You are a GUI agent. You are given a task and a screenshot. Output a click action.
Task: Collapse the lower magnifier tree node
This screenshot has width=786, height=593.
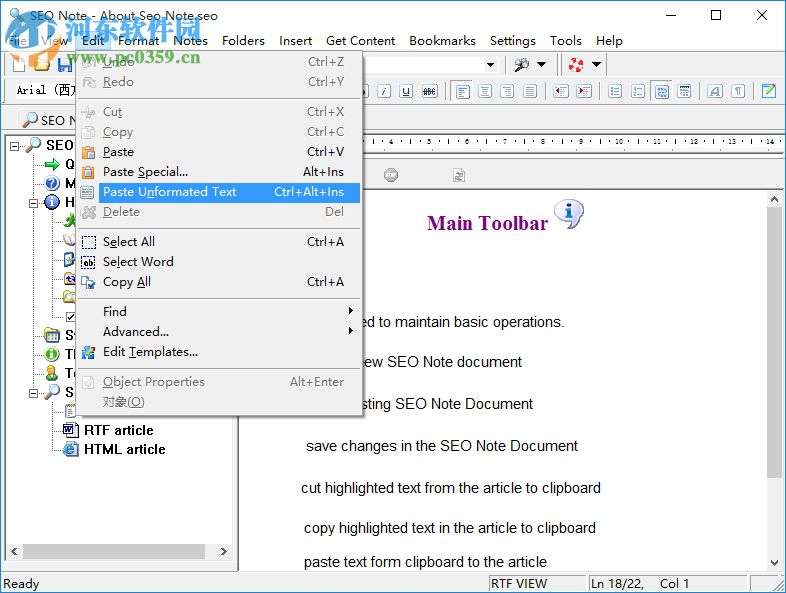point(33,393)
